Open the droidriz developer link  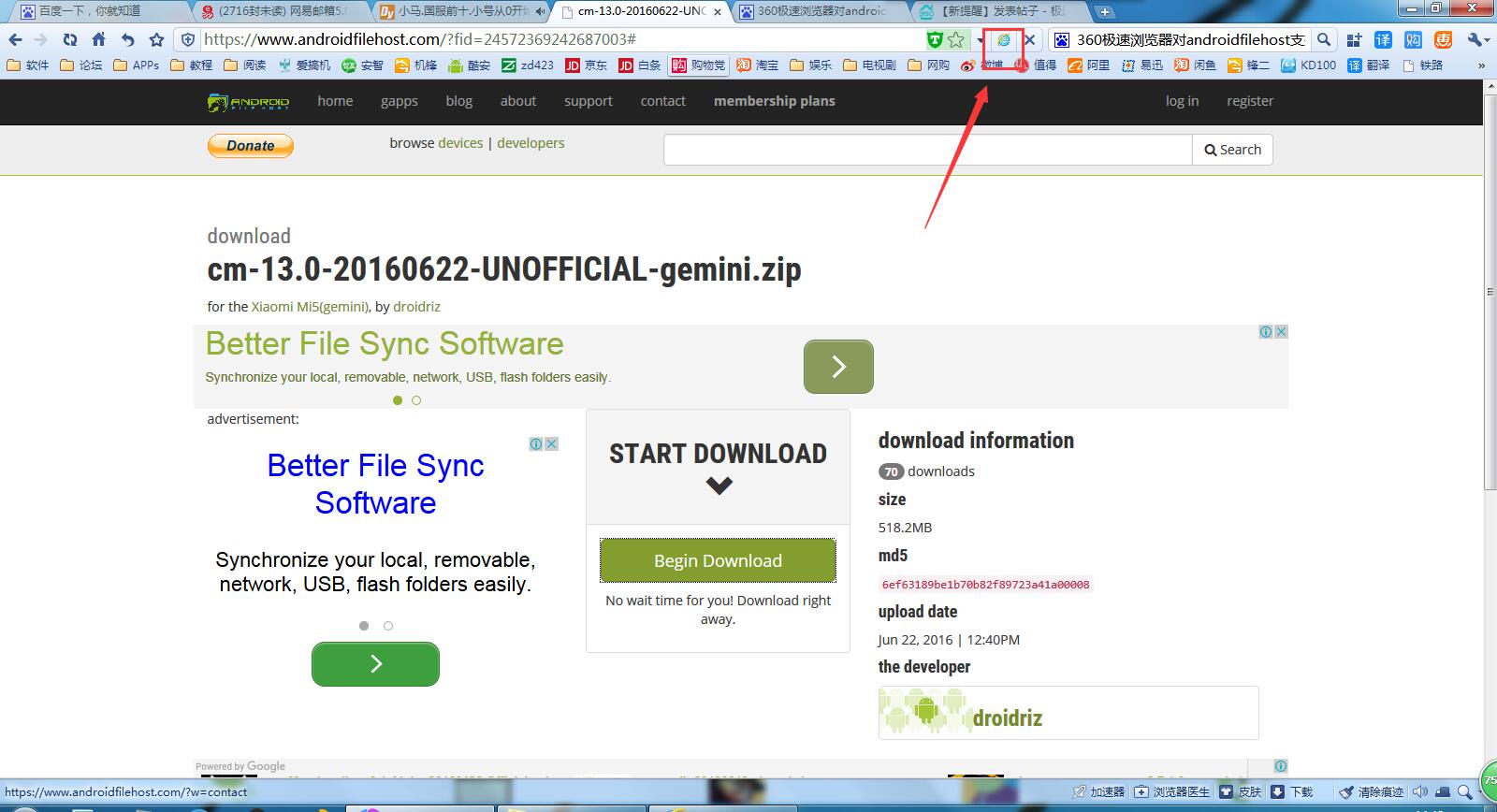click(416, 307)
